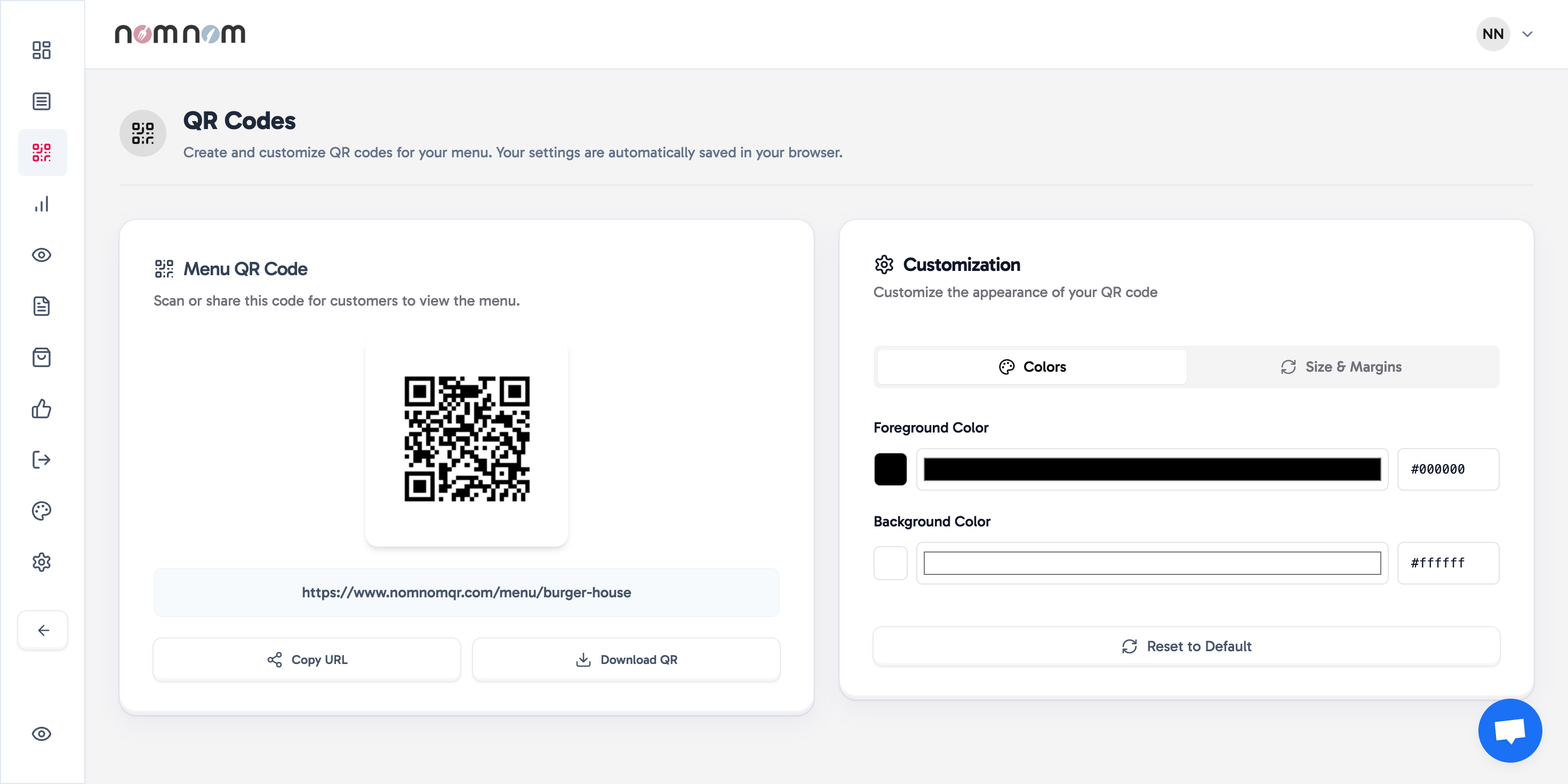Image resolution: width=1568 pixels, height=784 pixels.
Task: Open the shopping bag orders icon
Action: 42,357
